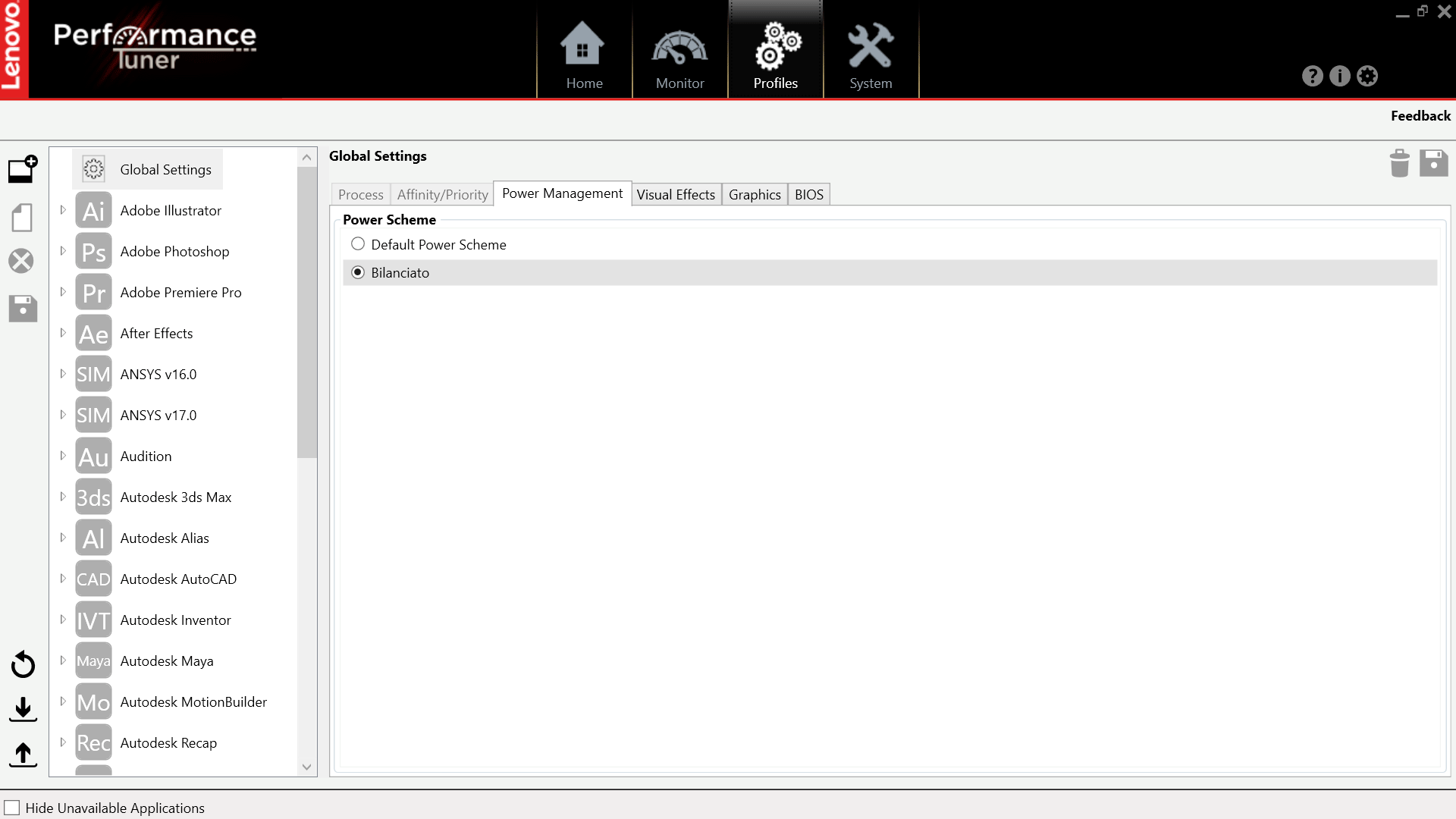Click the save disk icon at top right

pos(1434,163)
